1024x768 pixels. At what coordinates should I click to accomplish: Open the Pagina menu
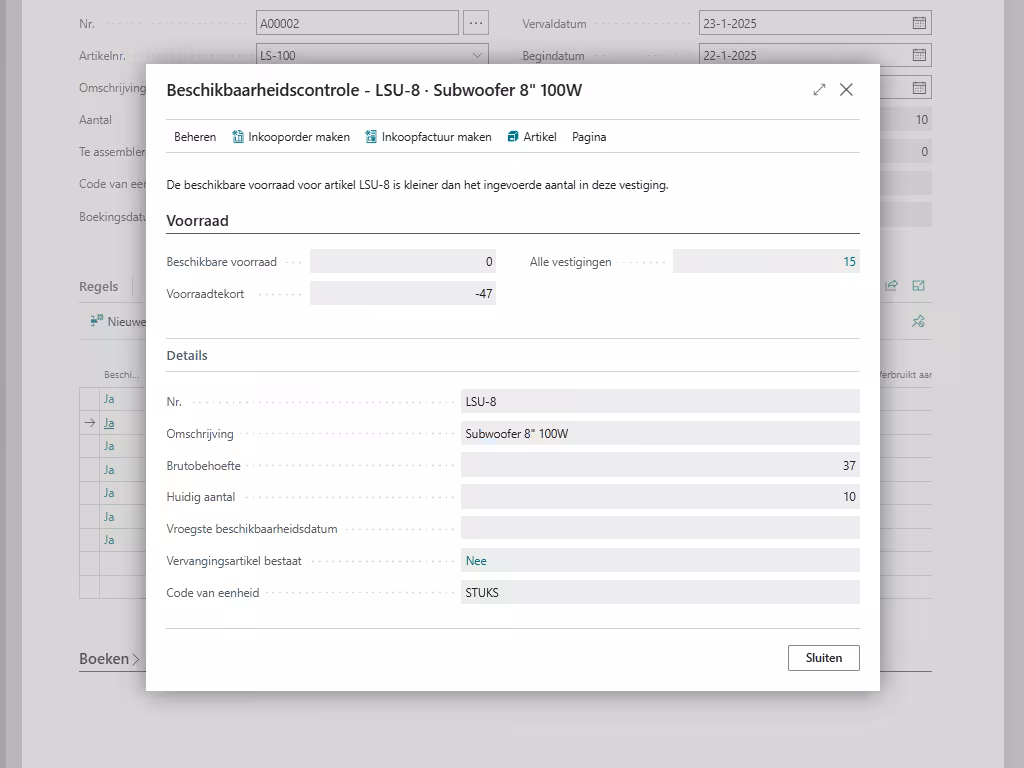(x=589, y=137)
